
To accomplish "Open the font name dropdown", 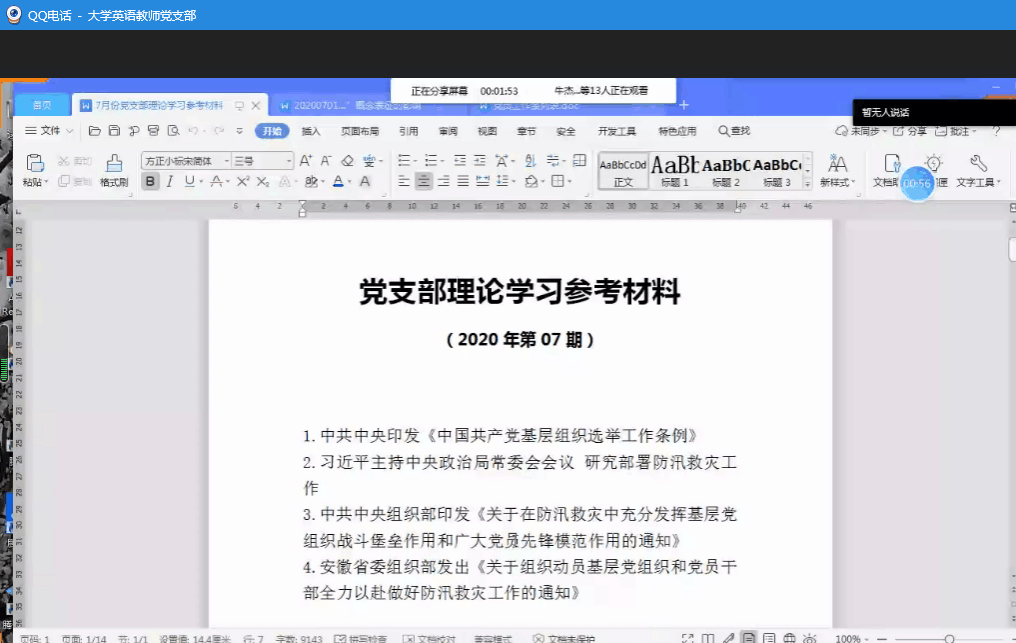I will coord(185,161).
